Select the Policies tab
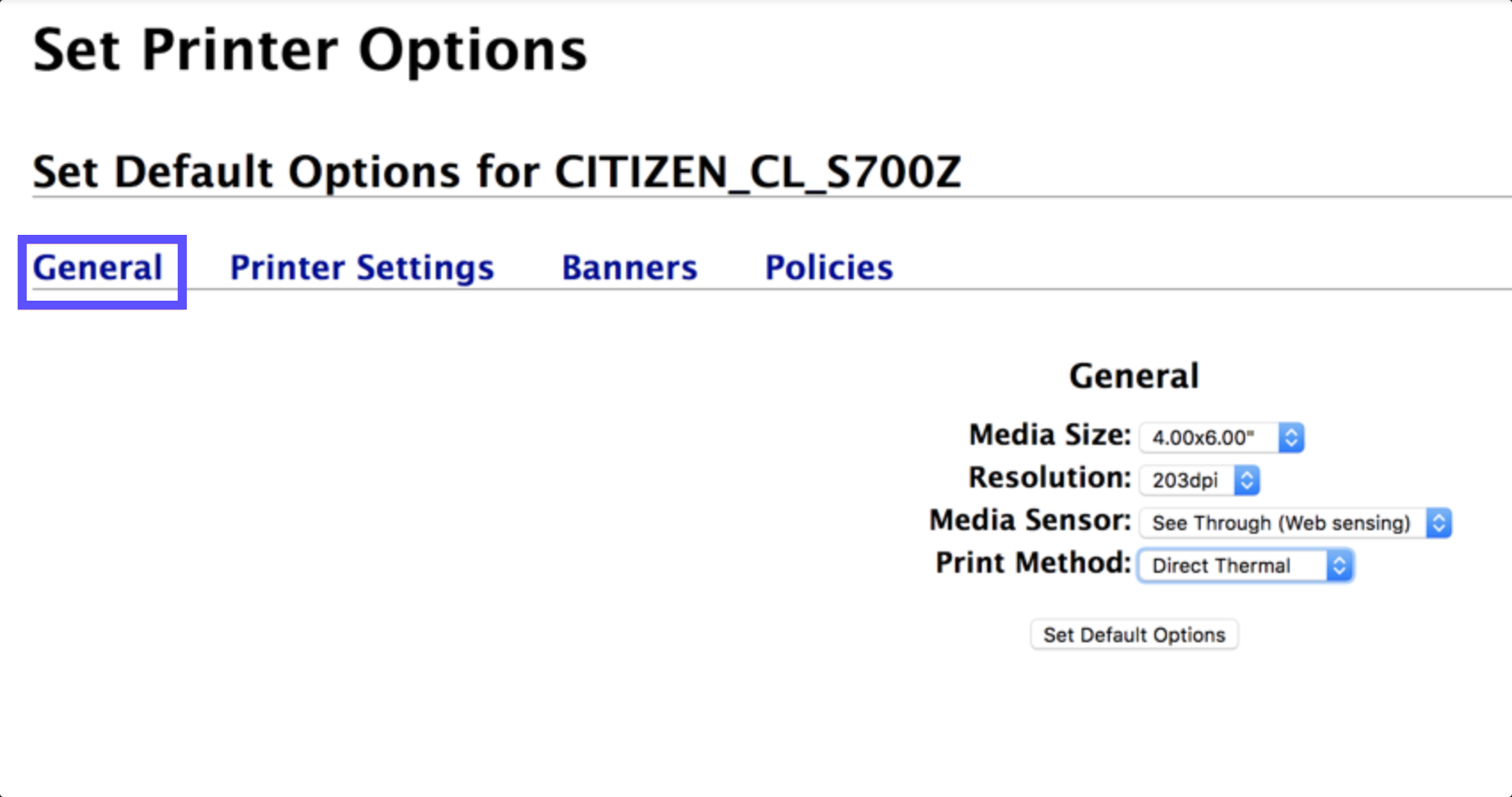The height and width of the screenshot is (797, 1512). coord(828,266)
